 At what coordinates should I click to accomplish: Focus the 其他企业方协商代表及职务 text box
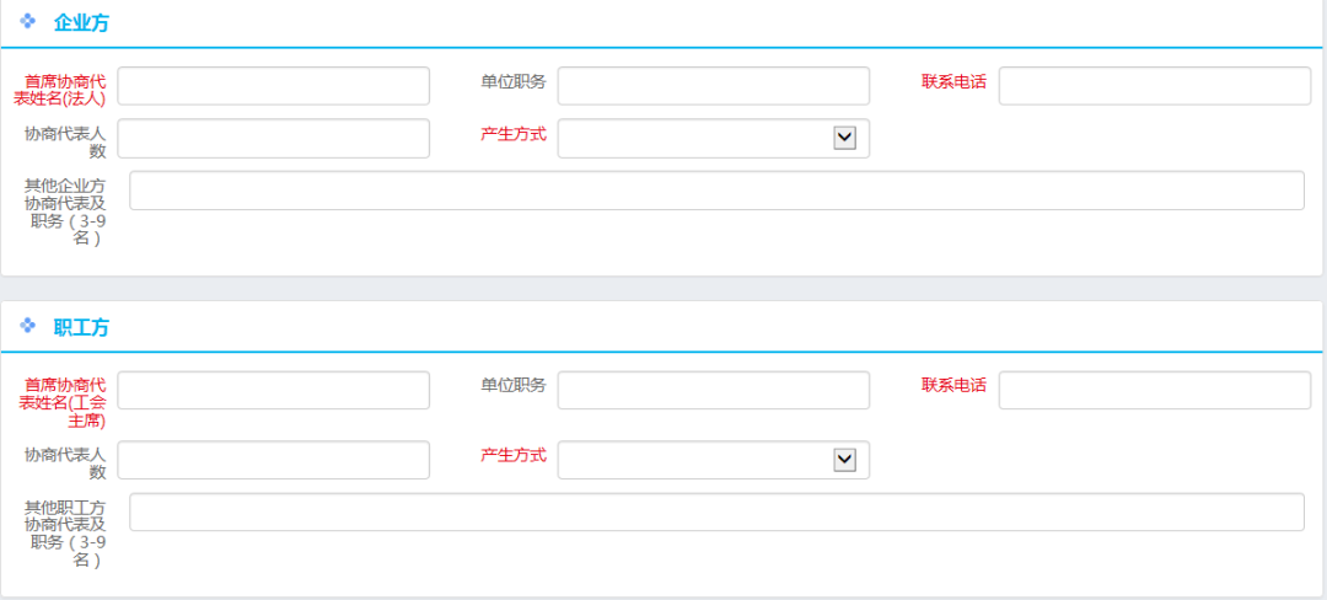[x=716, y=190]
